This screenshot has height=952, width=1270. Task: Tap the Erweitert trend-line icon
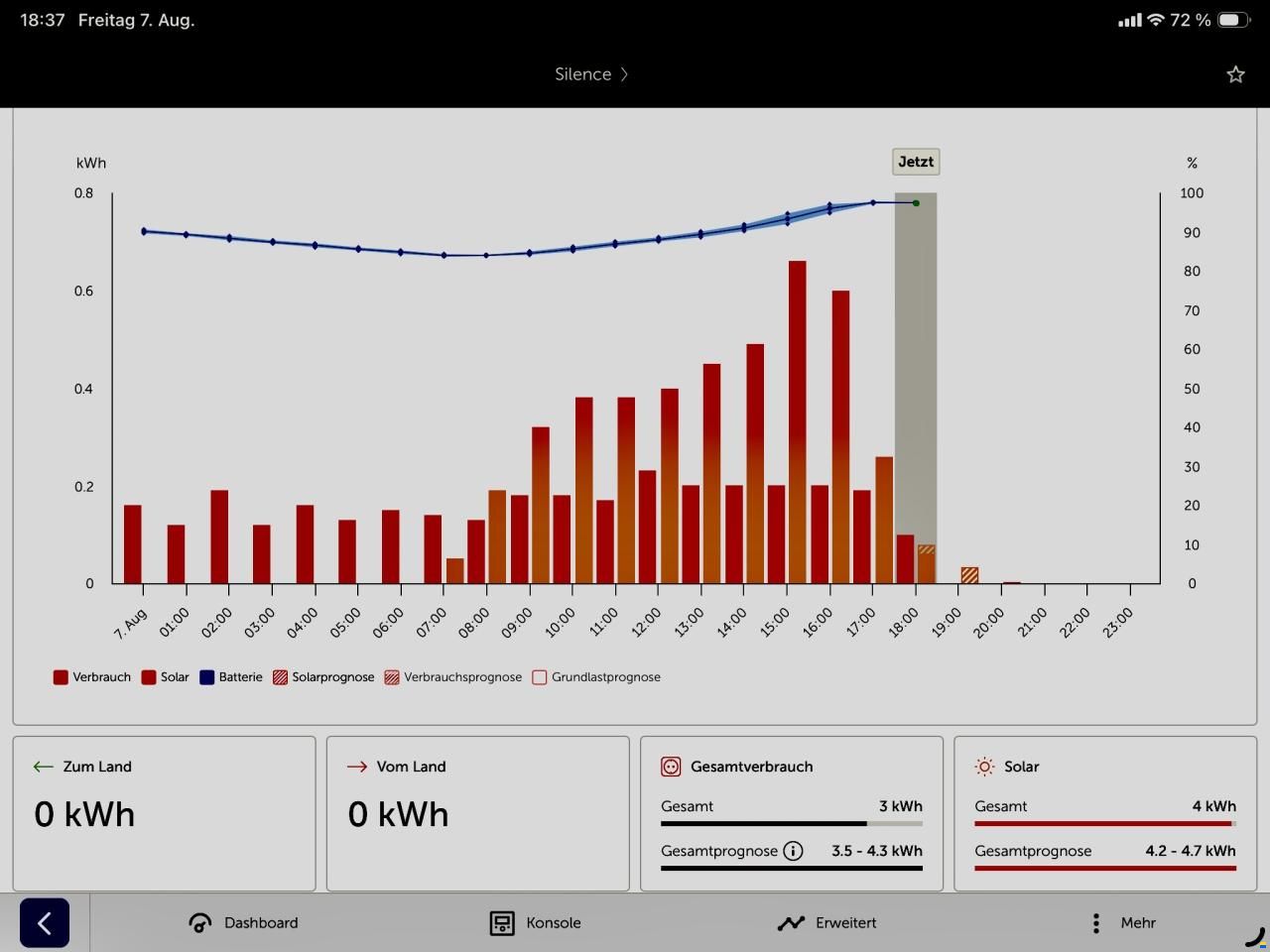791,923
